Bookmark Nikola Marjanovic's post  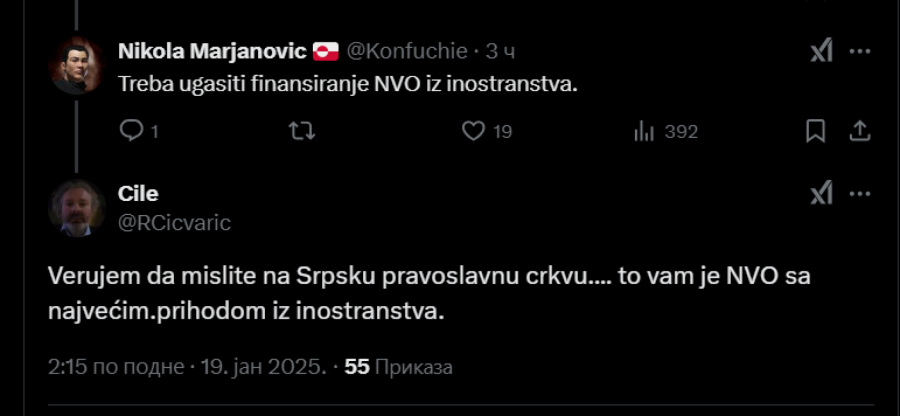815,131
